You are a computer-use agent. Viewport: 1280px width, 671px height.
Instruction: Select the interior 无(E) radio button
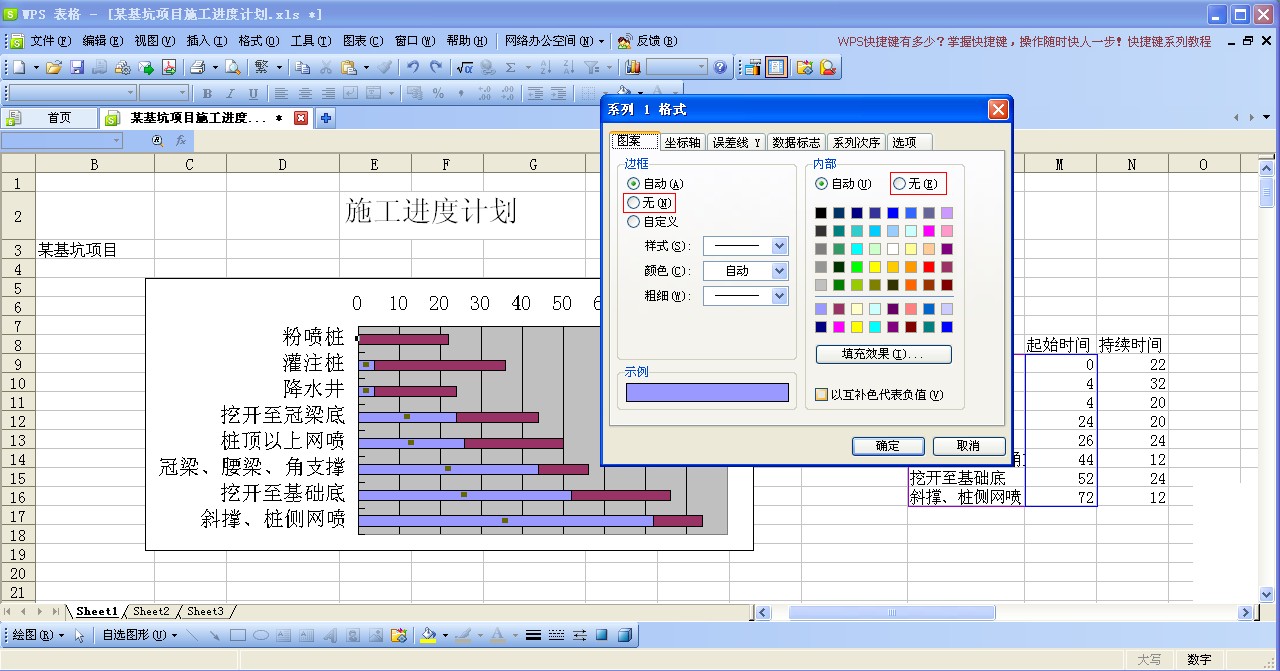[x=899, y=184]
